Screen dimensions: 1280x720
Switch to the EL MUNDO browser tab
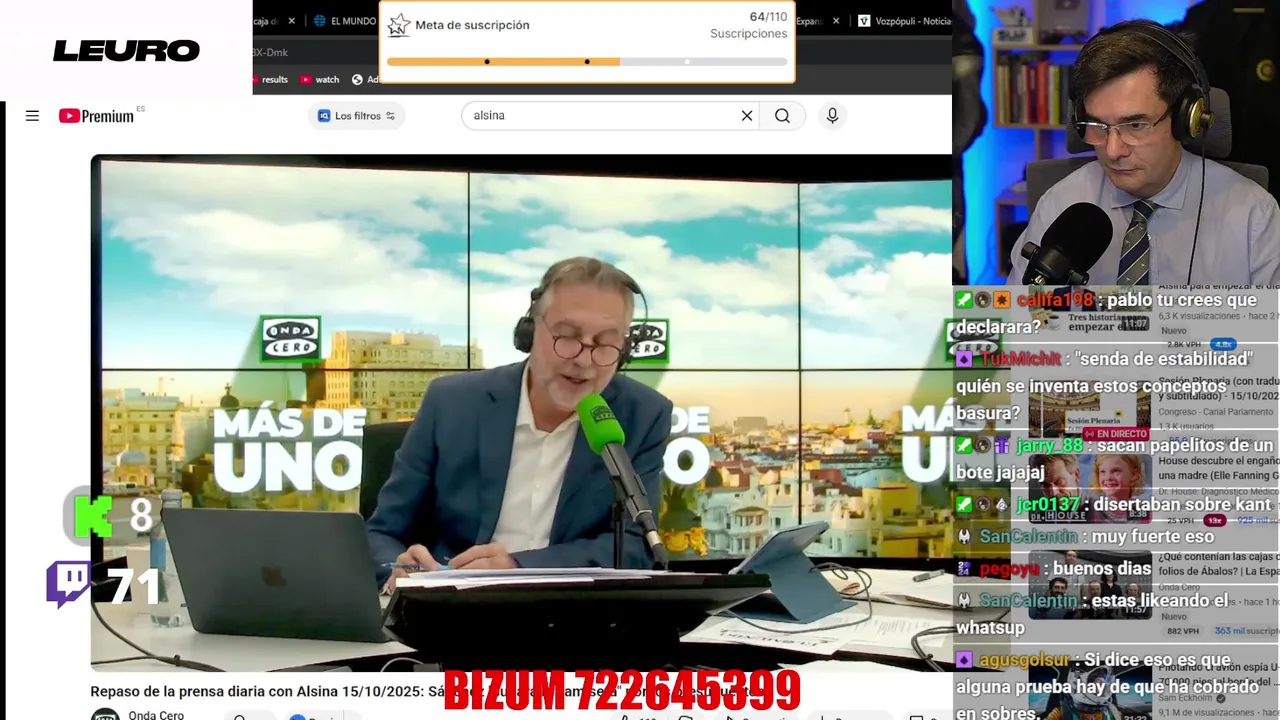(345, 20)
